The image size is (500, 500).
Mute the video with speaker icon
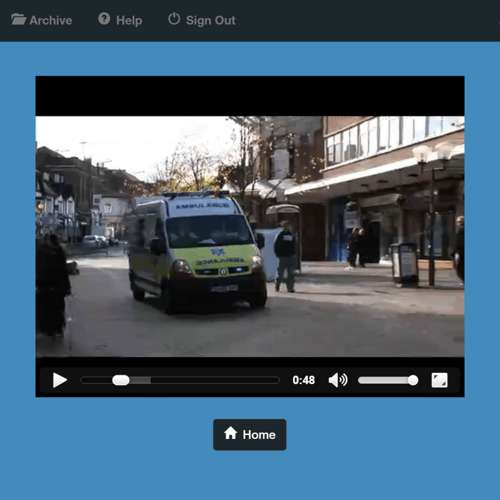click(x=338, y=380)
